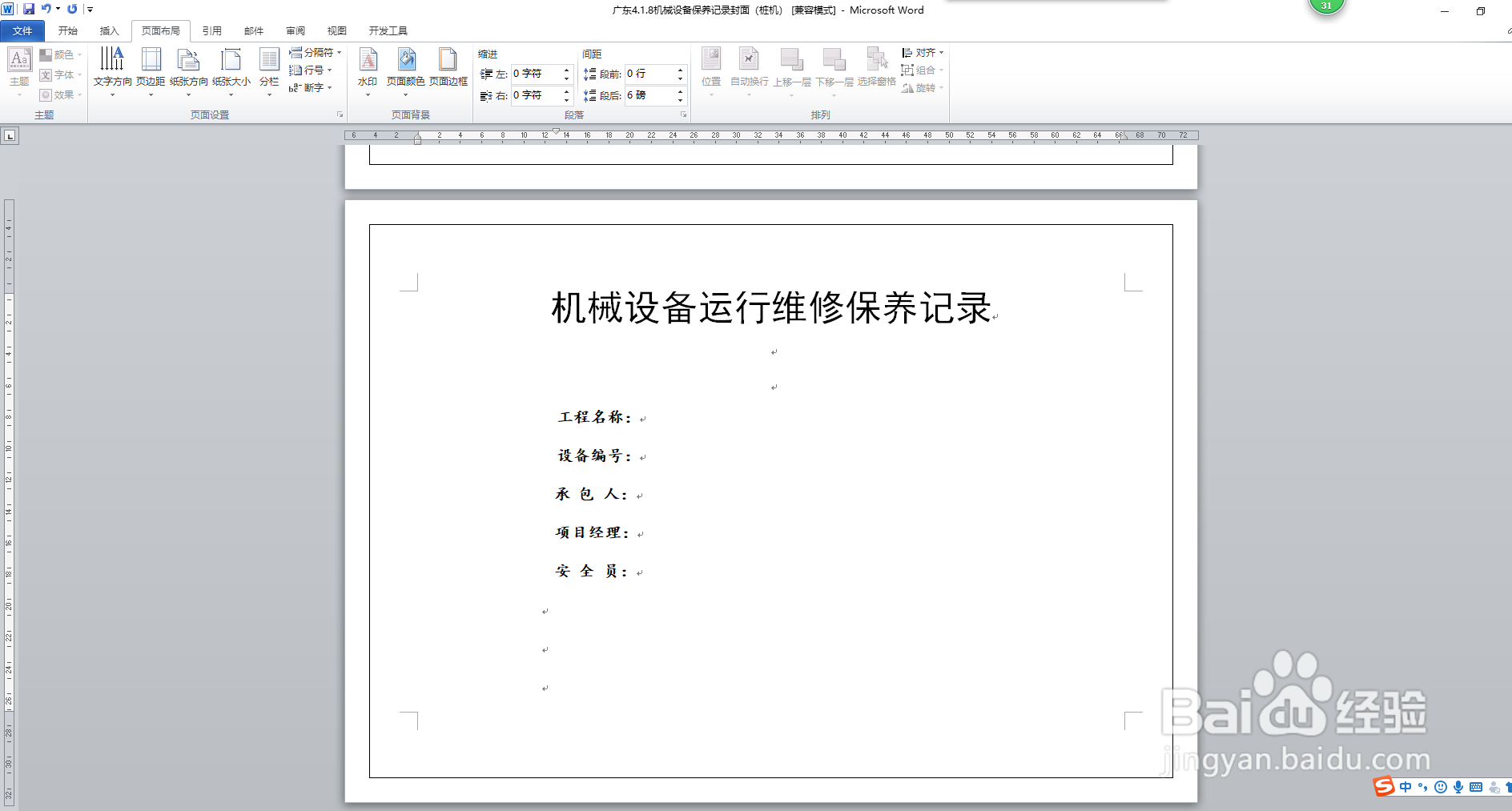This screenshot has width=1512, height=811.
Task: Toggle Chinese/English input on the Sogou IME bar
Action: pyautogui.click(x=1405, y=787)
